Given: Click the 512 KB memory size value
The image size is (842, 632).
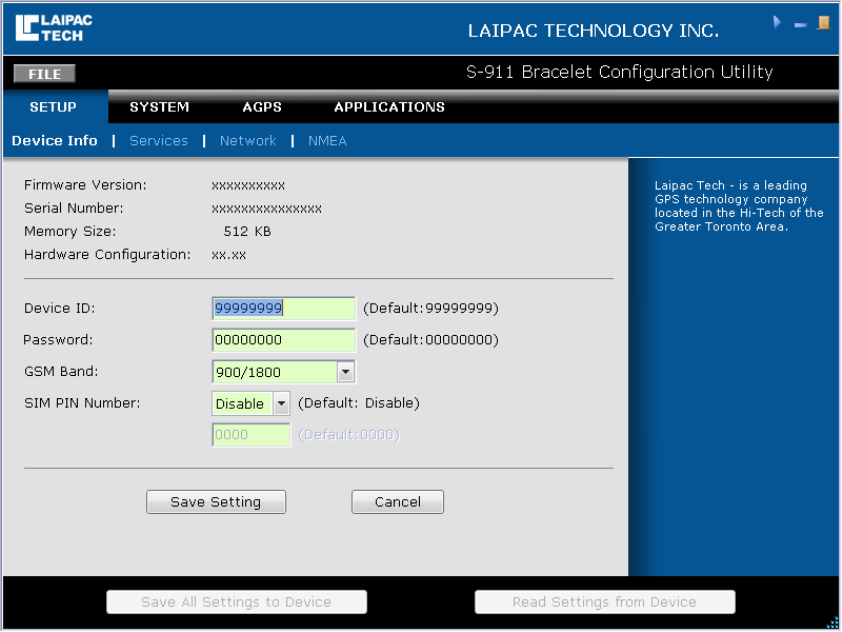Looking at the screenshot, I should click(247, 231).
